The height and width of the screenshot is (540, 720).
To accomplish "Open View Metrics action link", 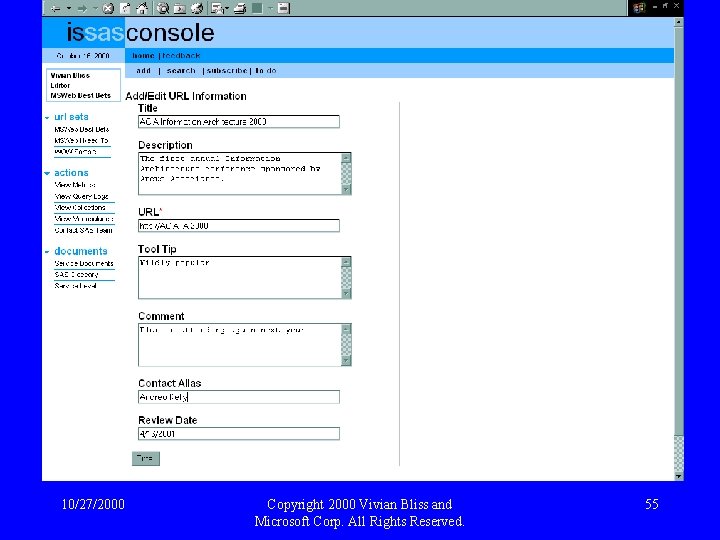I will 75,185.
